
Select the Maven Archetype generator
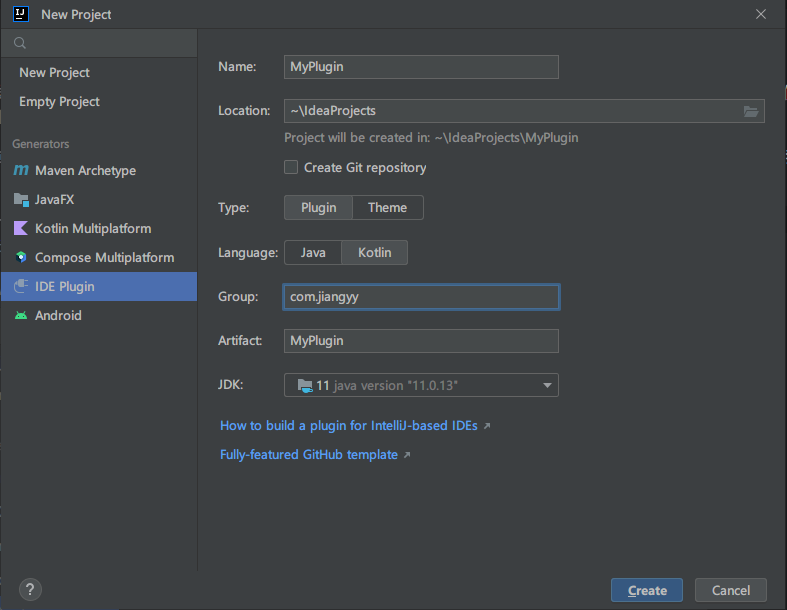coord(99,171)
